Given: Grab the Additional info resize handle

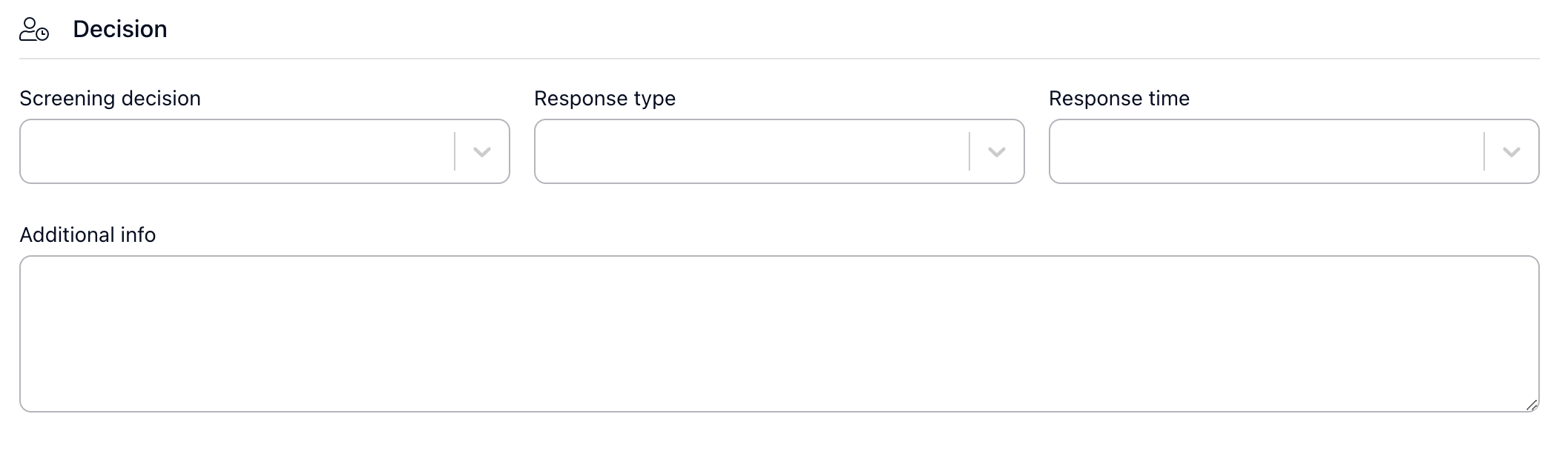Looking at the screenshot, I should [x=1532, y=404].
